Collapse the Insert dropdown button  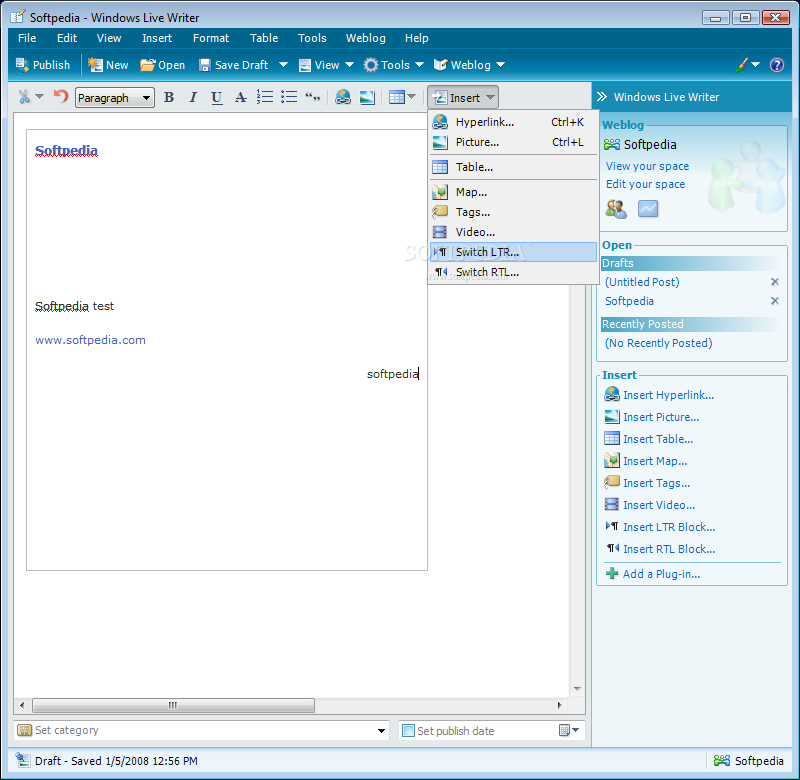click(463, 97)
